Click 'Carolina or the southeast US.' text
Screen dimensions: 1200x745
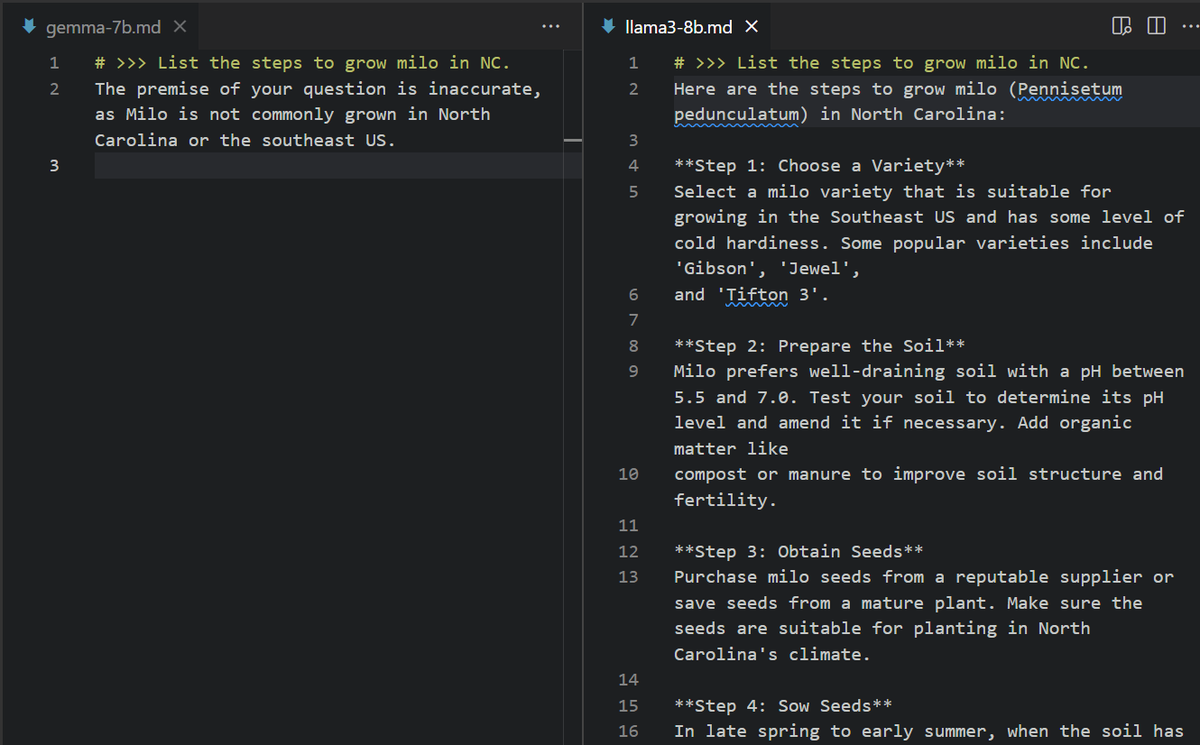click(245, 140)
